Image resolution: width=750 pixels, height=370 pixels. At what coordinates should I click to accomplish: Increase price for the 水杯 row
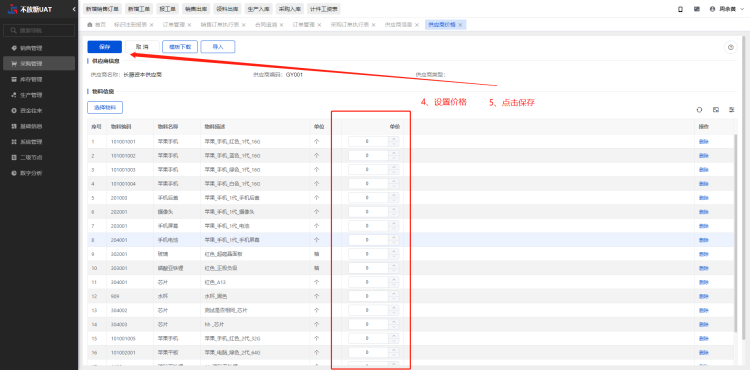[x=394, y=294]
